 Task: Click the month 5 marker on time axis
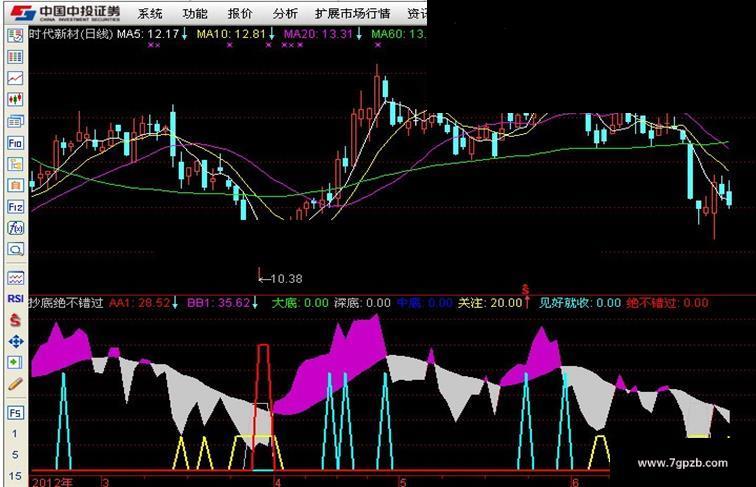pos(403,482)
